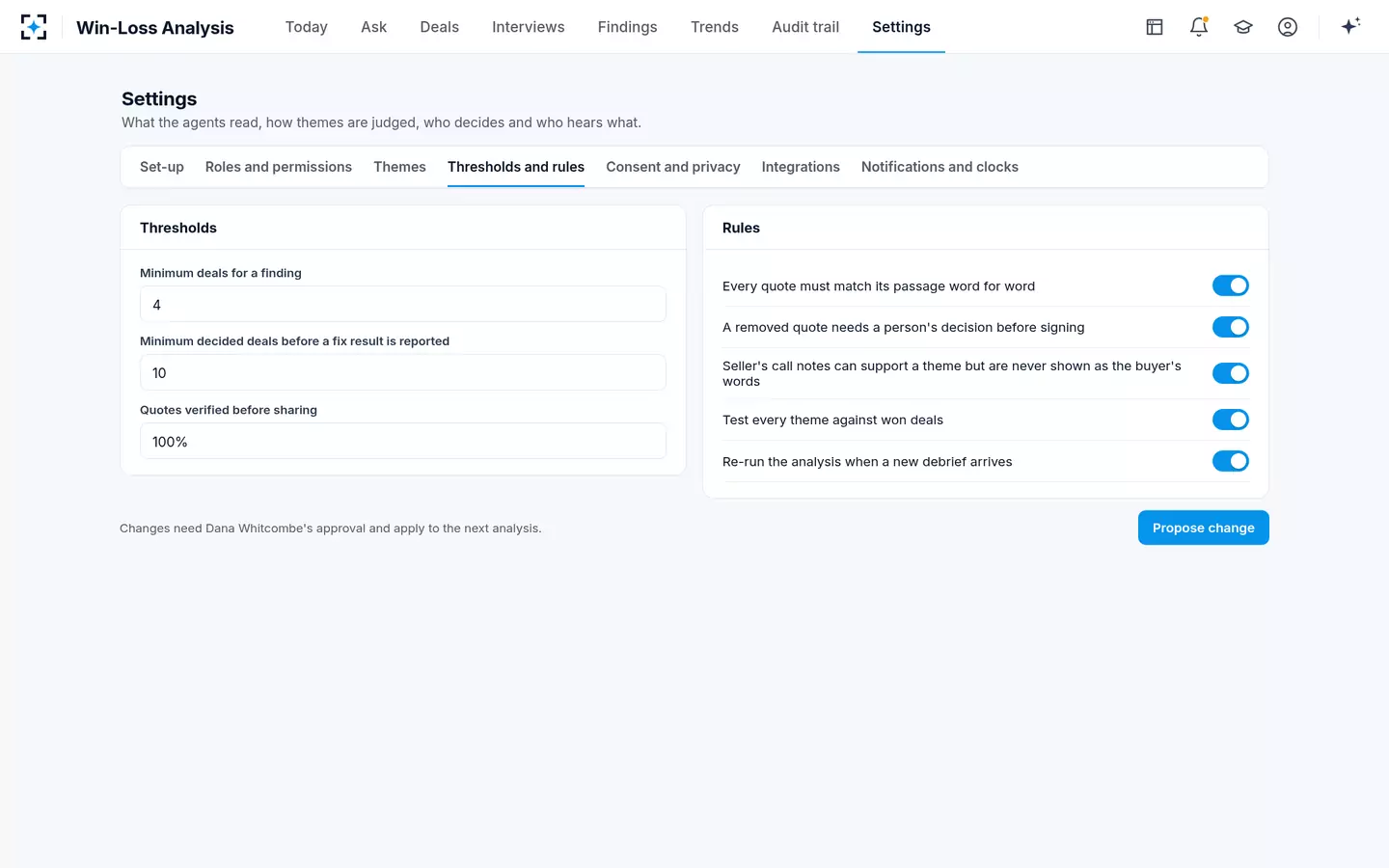Click the Win-Loss Analysis title

[155, 27]
